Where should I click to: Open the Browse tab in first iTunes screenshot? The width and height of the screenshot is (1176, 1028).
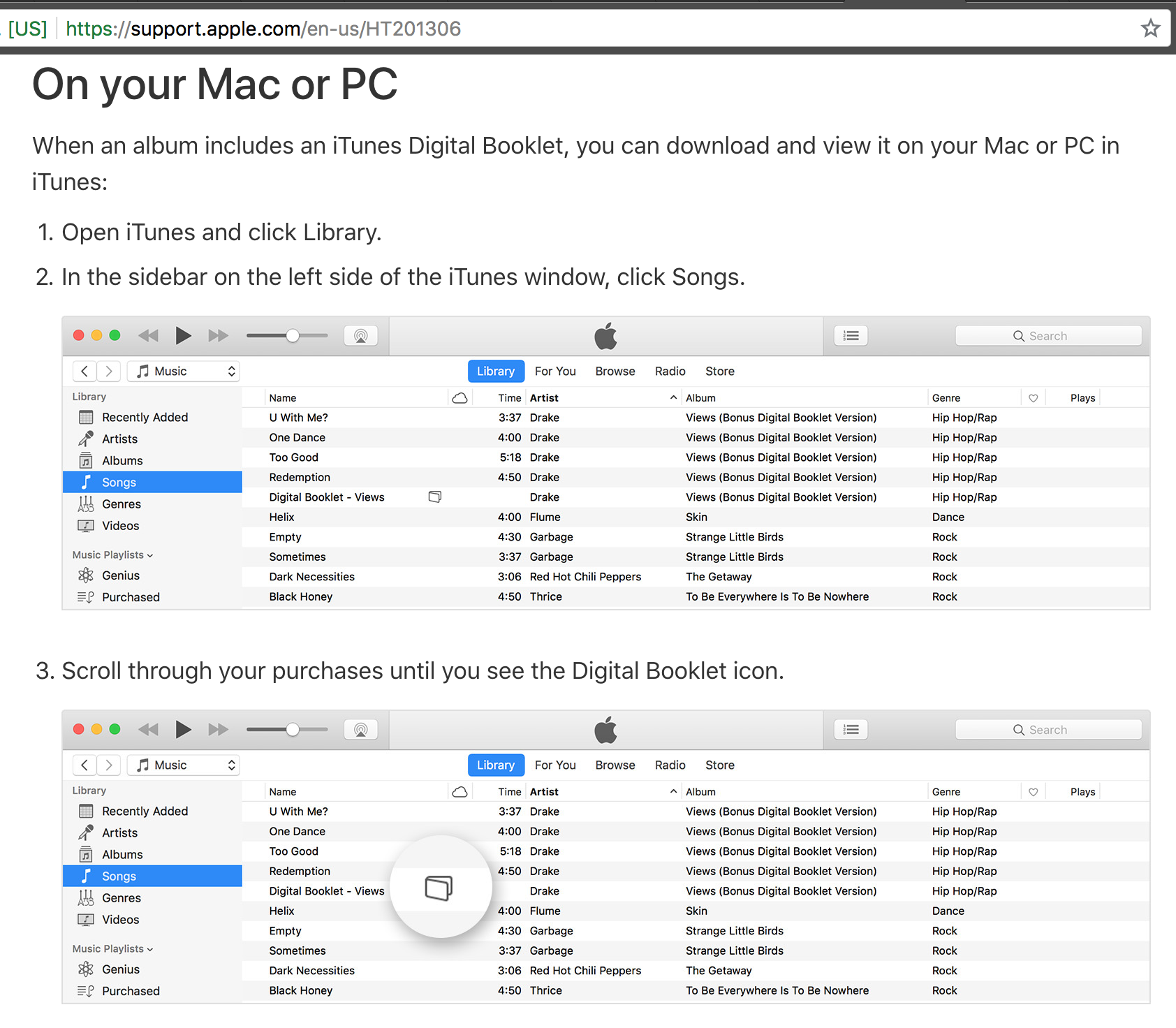[x=615, y=372]
